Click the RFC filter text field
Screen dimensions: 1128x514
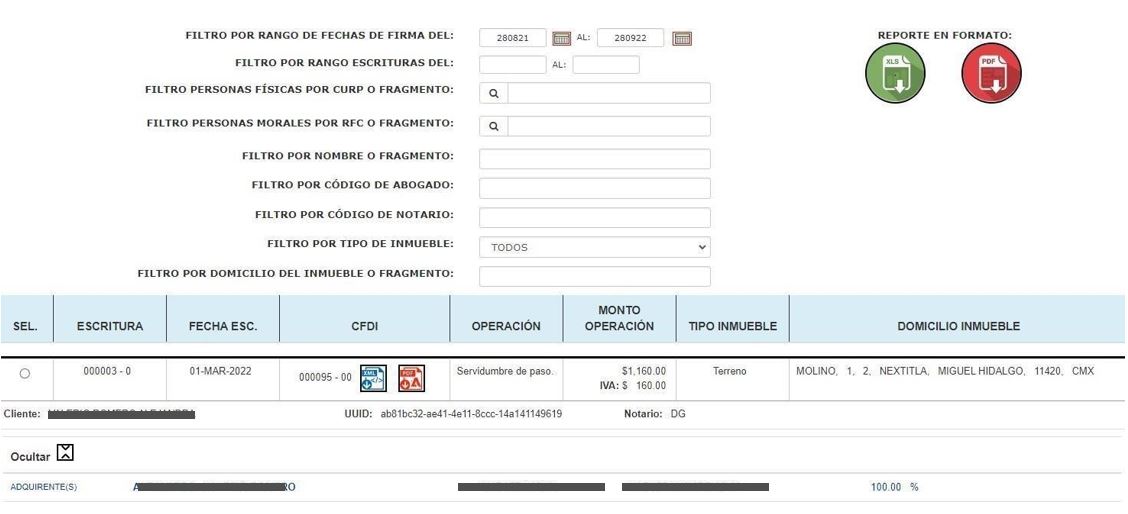click(x=609, y=126)
